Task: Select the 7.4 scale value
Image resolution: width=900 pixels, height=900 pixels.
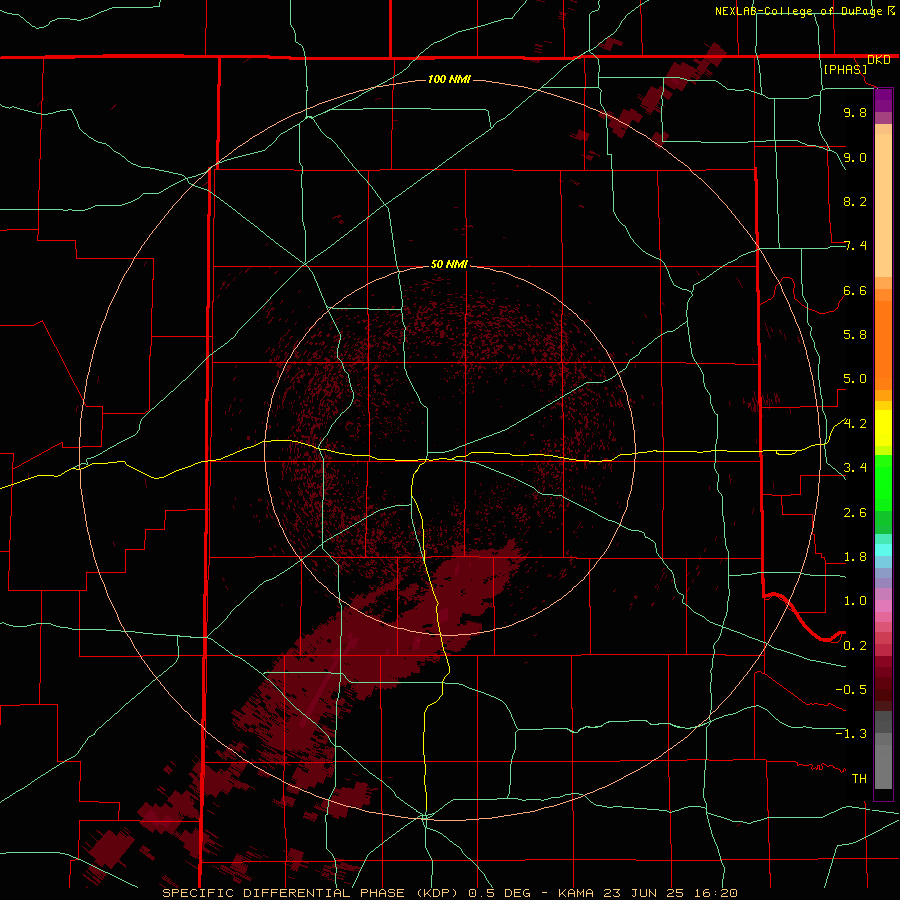Action: point(855,246)
